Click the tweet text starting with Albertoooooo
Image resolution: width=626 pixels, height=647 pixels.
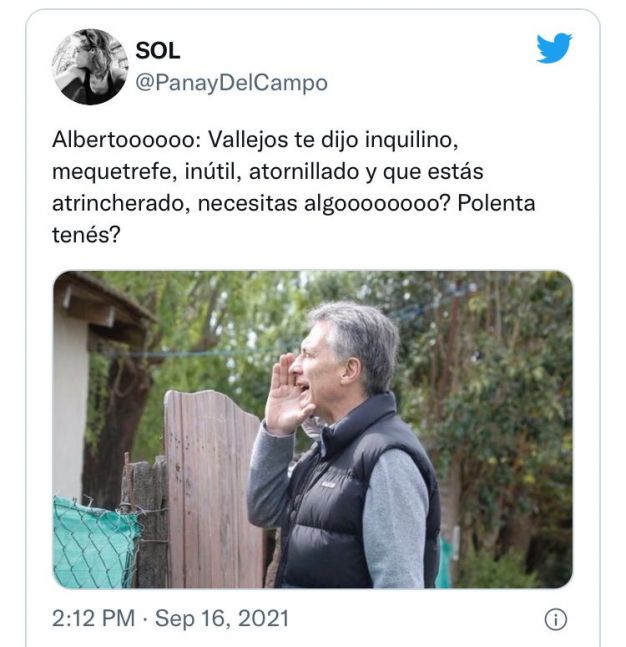pyautogui.click(x=293, y=187)
